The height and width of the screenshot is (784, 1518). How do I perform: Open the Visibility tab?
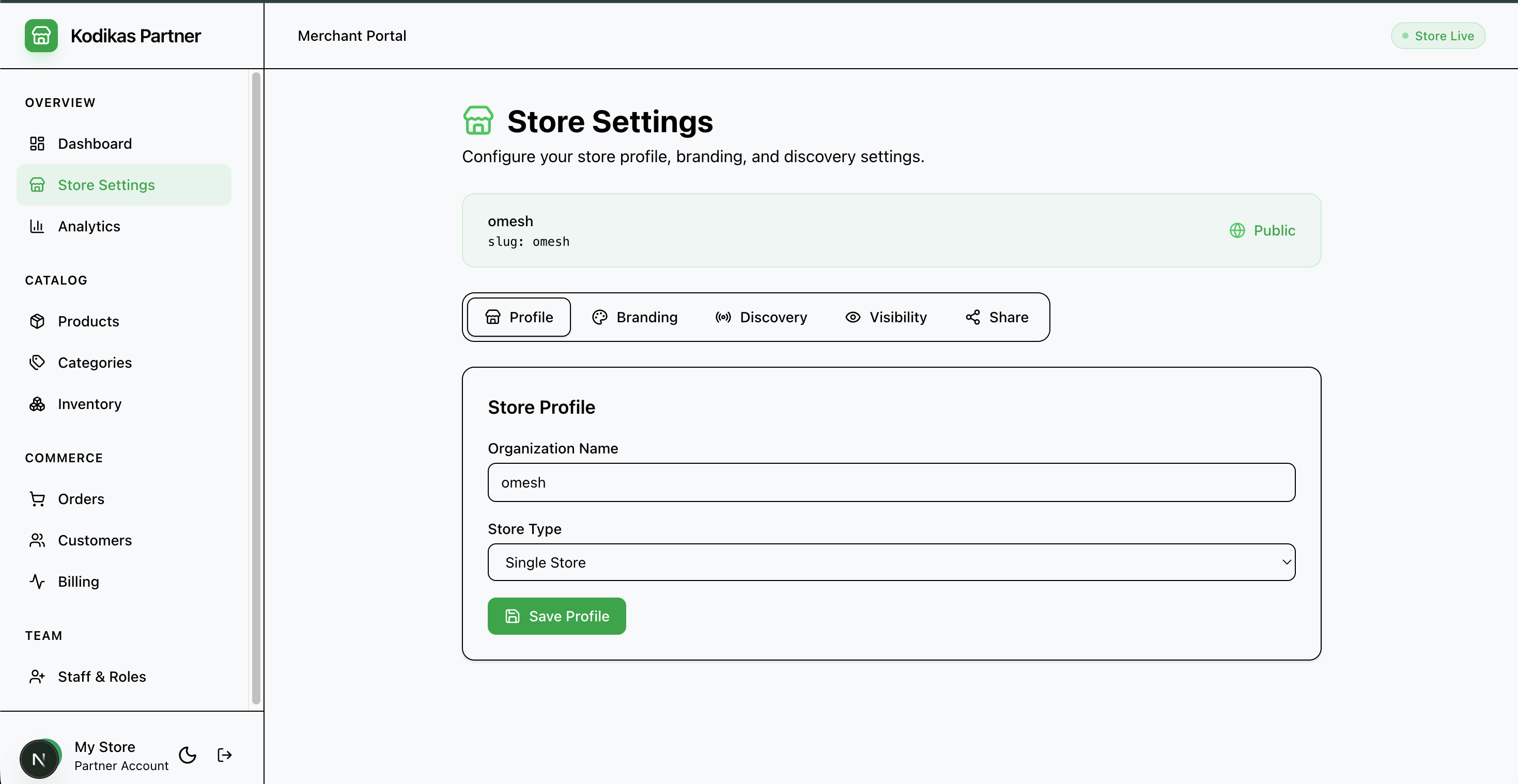(x=886, y=318)
